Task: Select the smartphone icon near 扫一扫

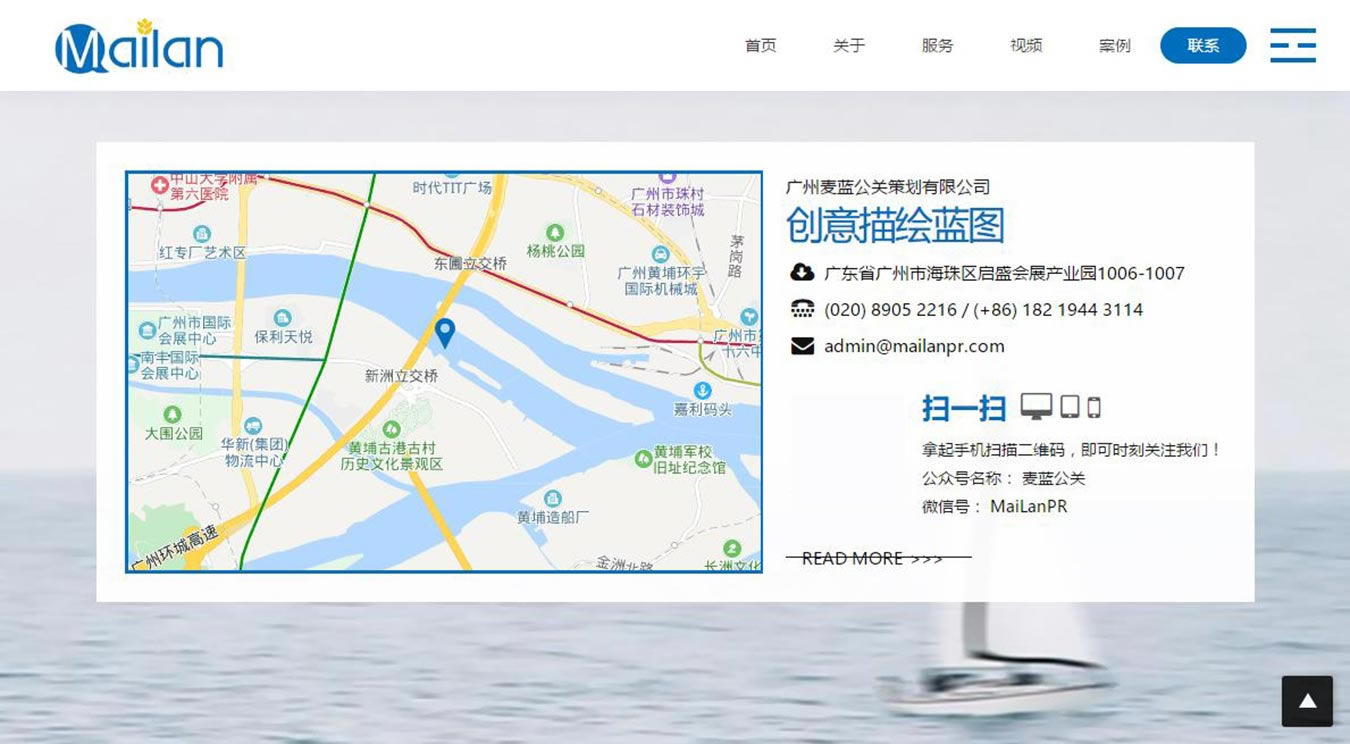Action: pos(1094,406)
